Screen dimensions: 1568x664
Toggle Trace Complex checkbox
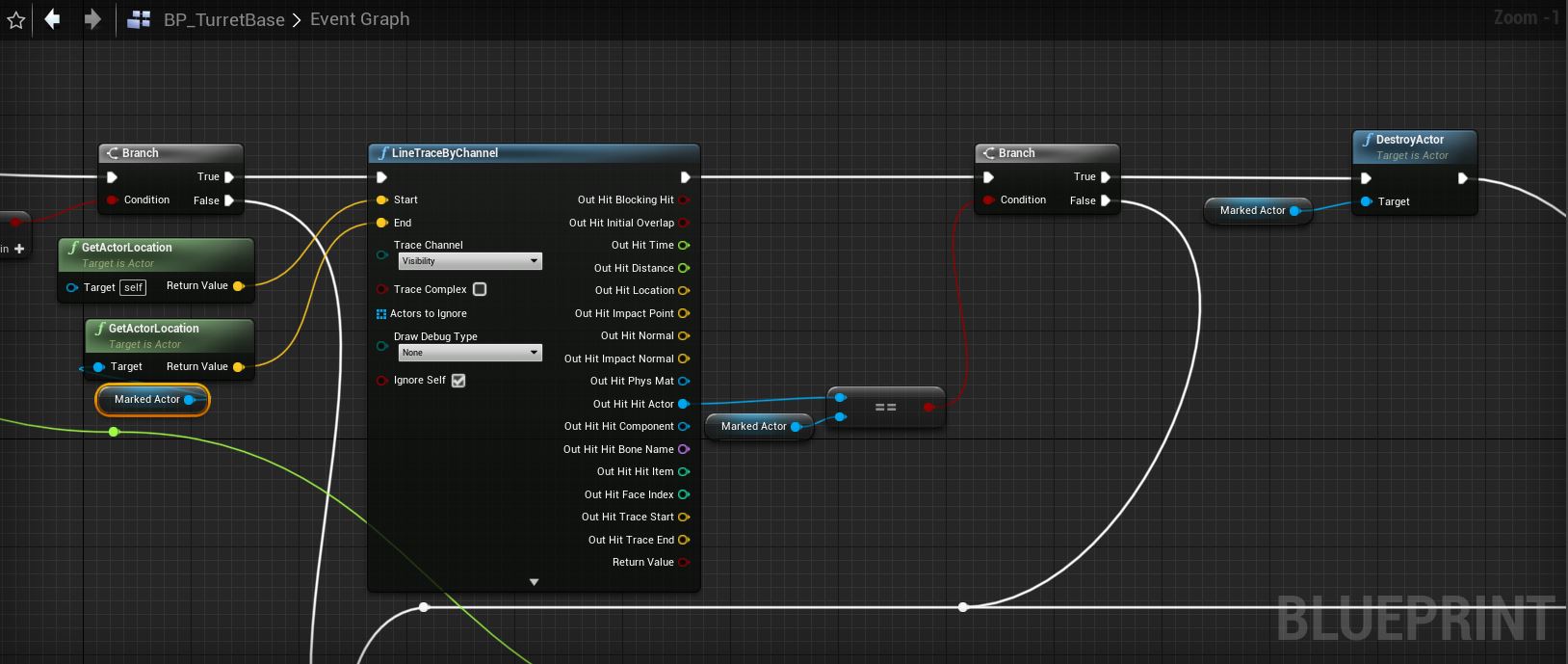tap(480, 289)
